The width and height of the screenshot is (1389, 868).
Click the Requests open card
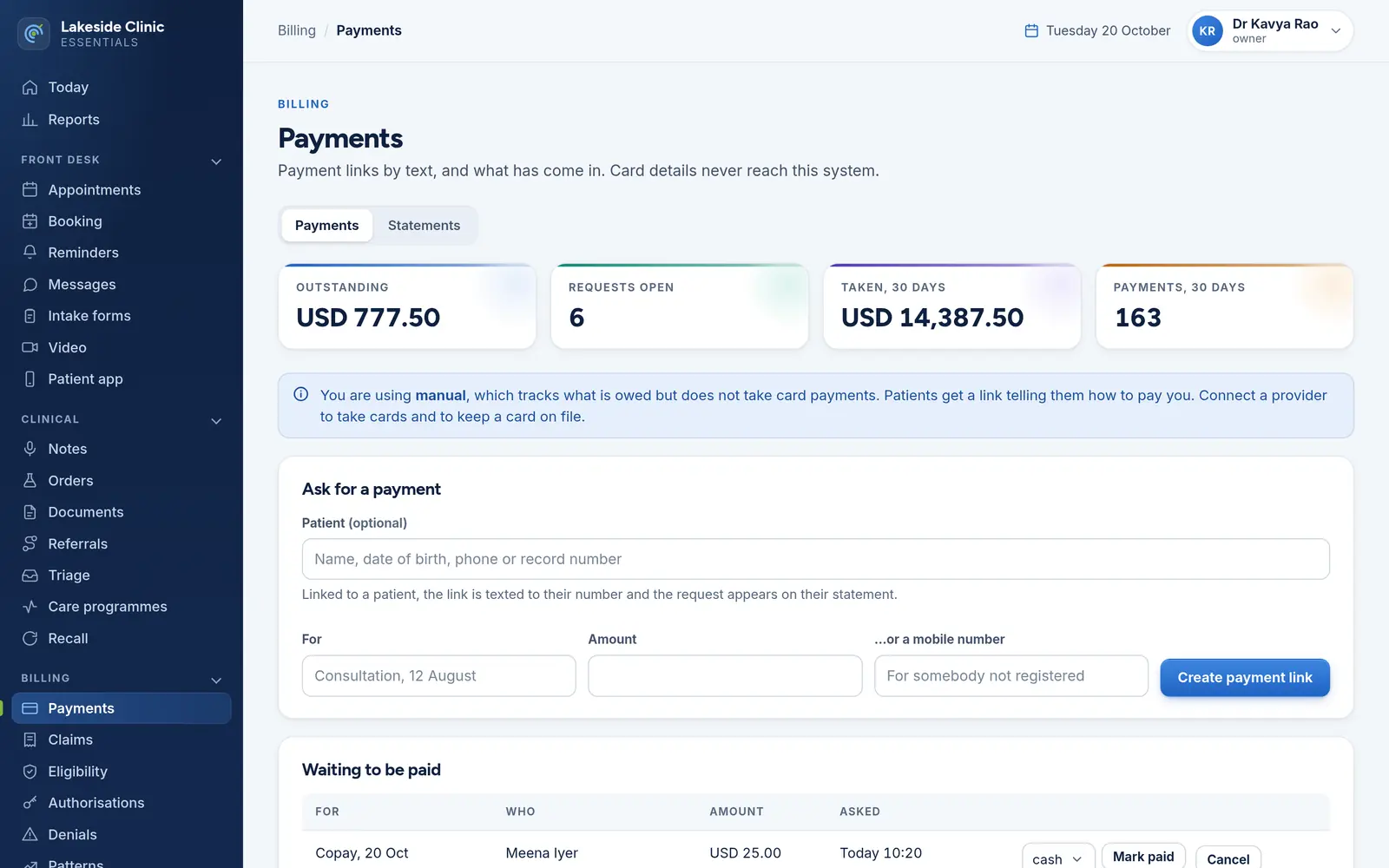click(680, 306)
